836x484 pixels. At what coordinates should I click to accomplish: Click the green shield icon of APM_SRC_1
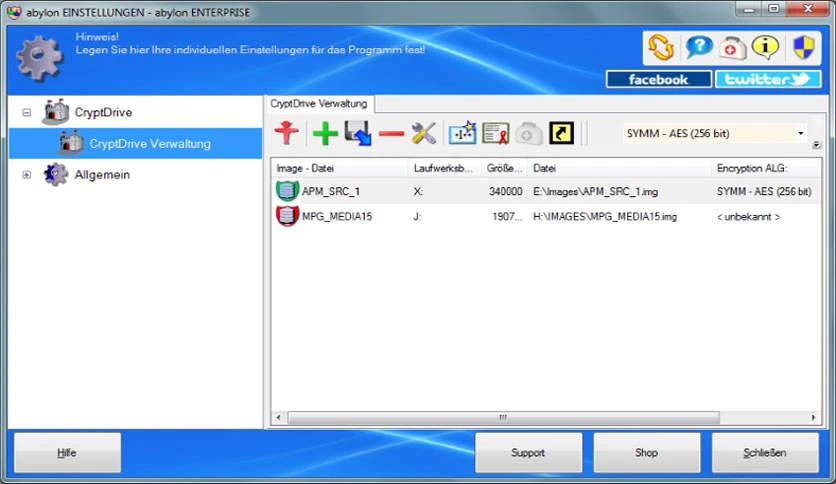(x=287, y=191)
